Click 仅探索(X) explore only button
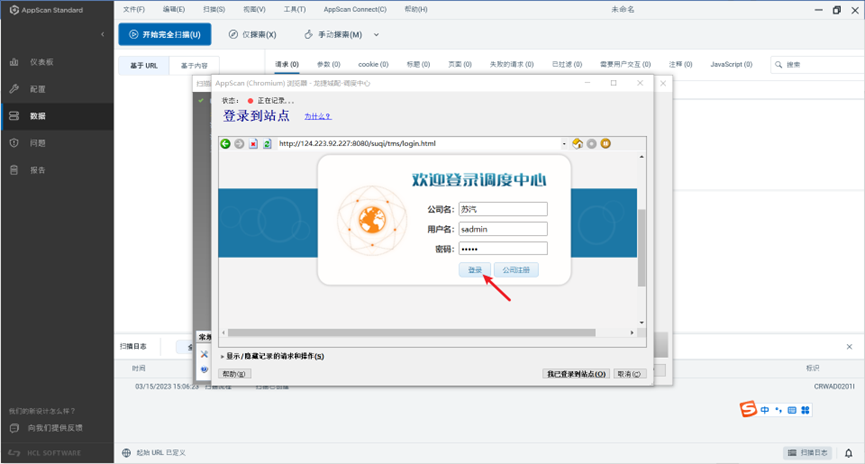 (x=253, y=34)
